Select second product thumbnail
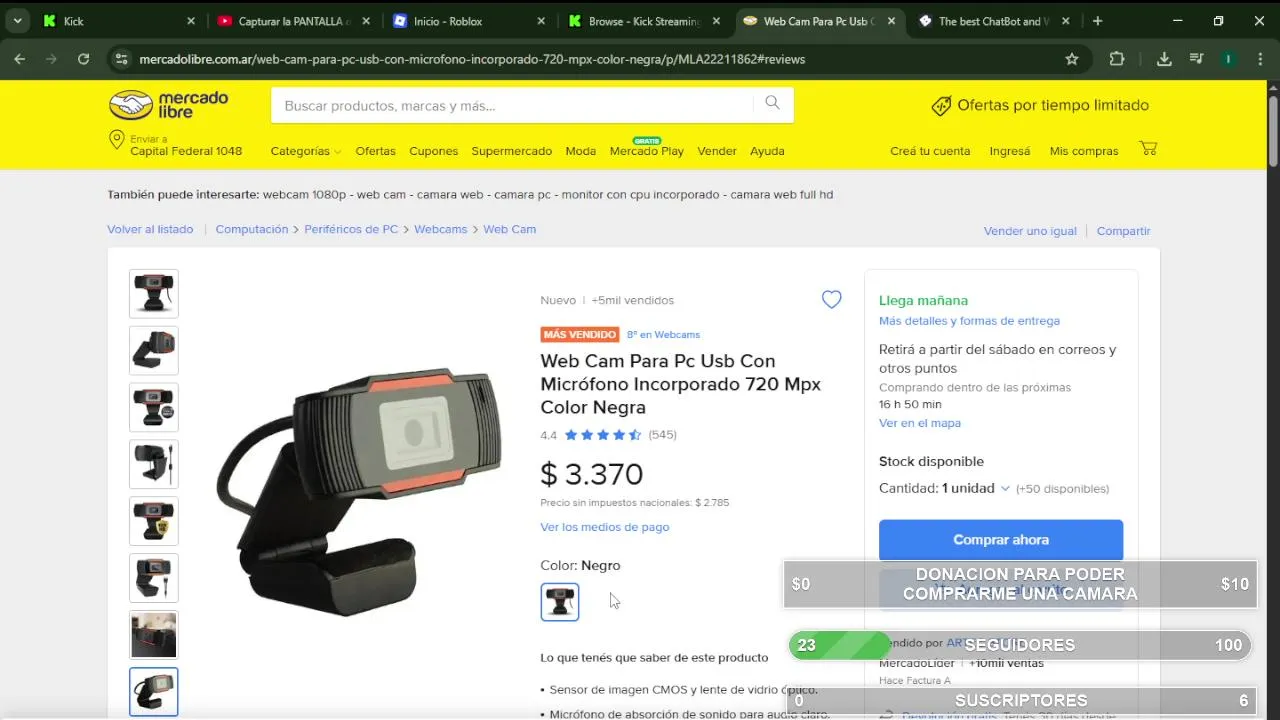The height and width of the screenshot is (720, 1280). tap(154, 351)
